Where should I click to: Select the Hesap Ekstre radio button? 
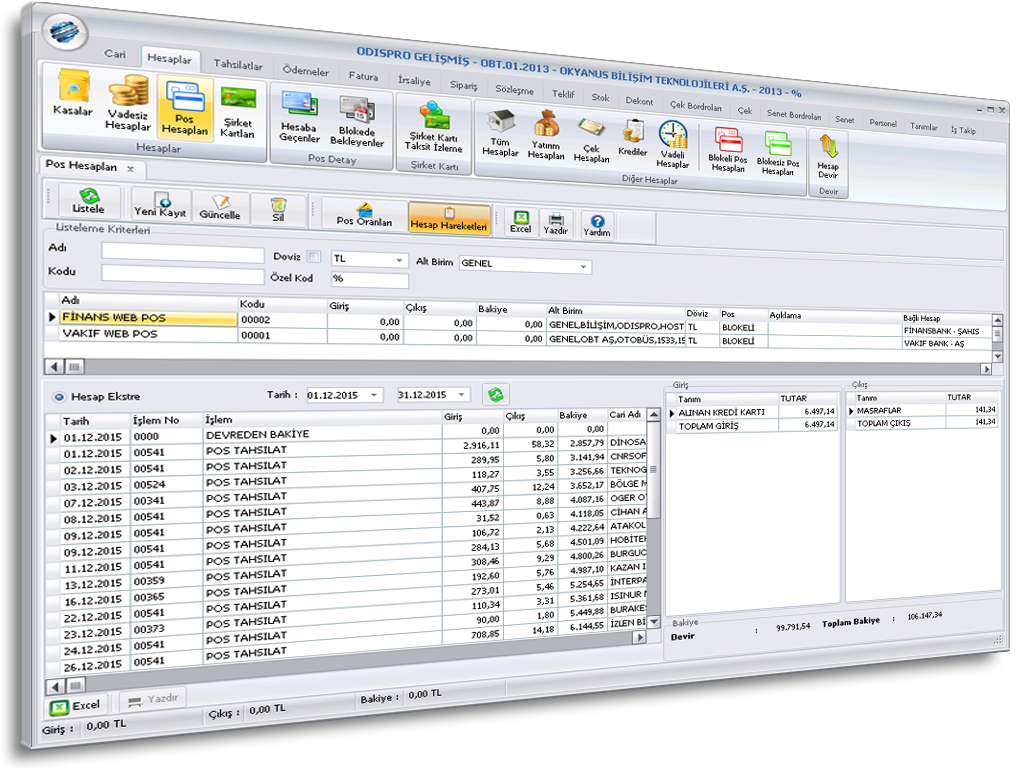pos(59,397)
